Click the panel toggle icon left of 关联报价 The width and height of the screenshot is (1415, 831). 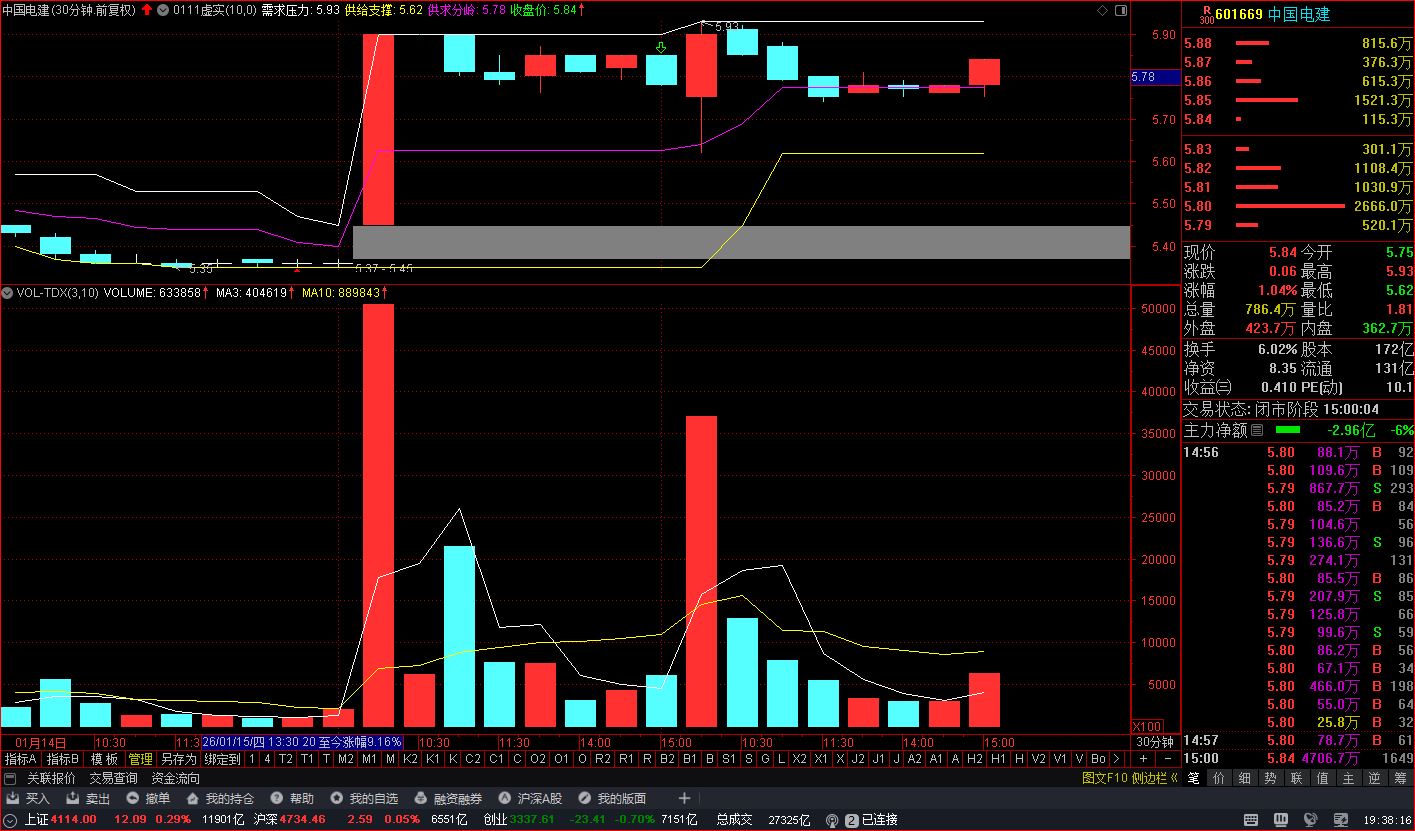pos(10,778)
